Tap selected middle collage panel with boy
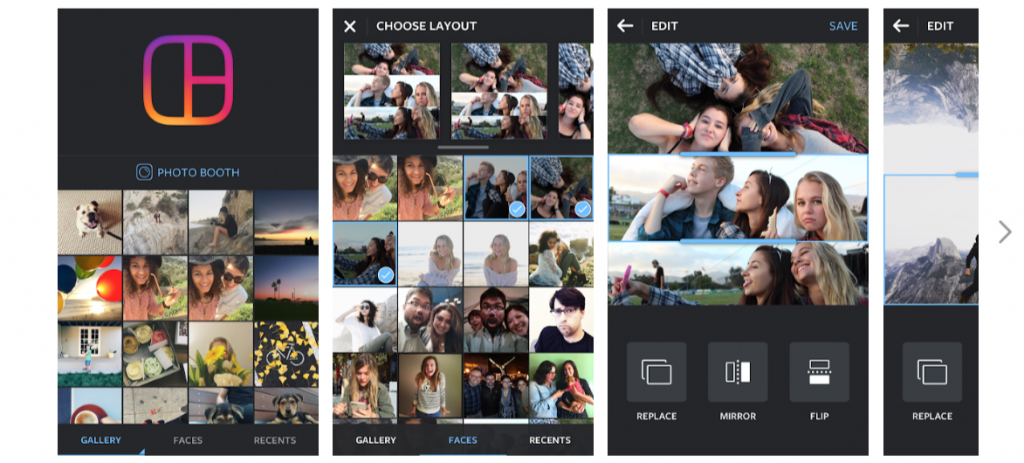This screenshot has width=1024, height=463. [738, 198]
